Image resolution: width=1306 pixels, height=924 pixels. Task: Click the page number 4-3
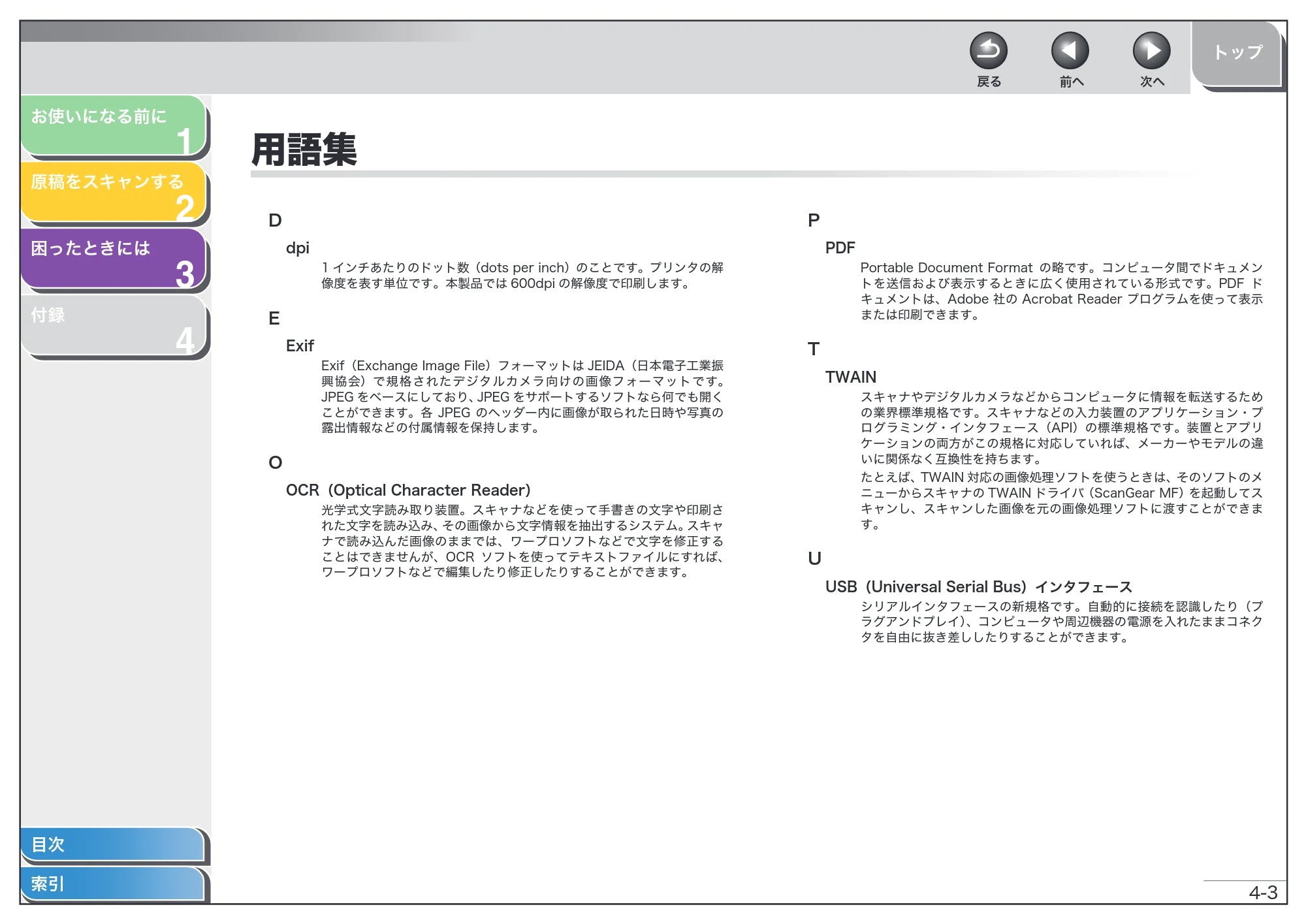[x=1263, y=893]
